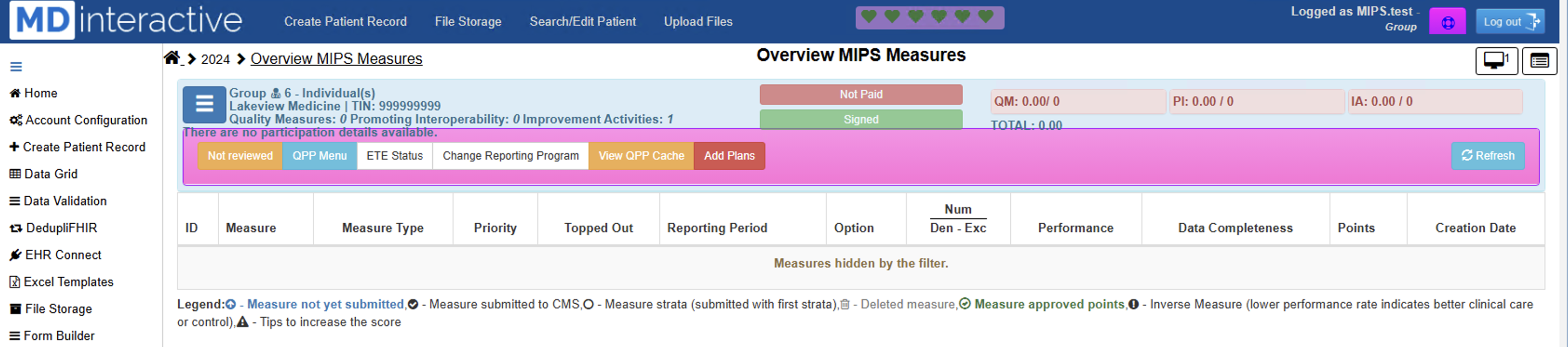The height and width of the screenshot is (347, 1568).
Task: Open File Storage in the sidebar
Action: pos(51,309)
